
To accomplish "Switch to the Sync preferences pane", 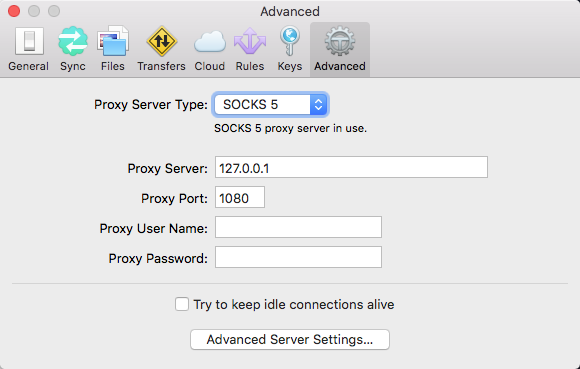I will coord(73,49).
